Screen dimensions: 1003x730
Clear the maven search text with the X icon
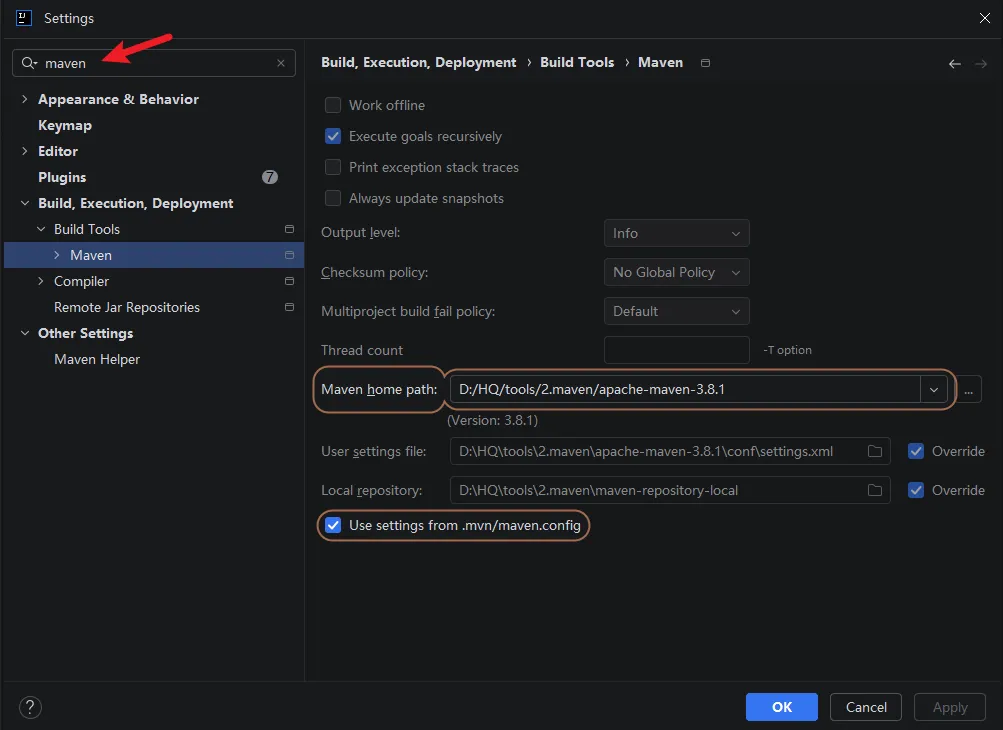(x=281, y=63)
